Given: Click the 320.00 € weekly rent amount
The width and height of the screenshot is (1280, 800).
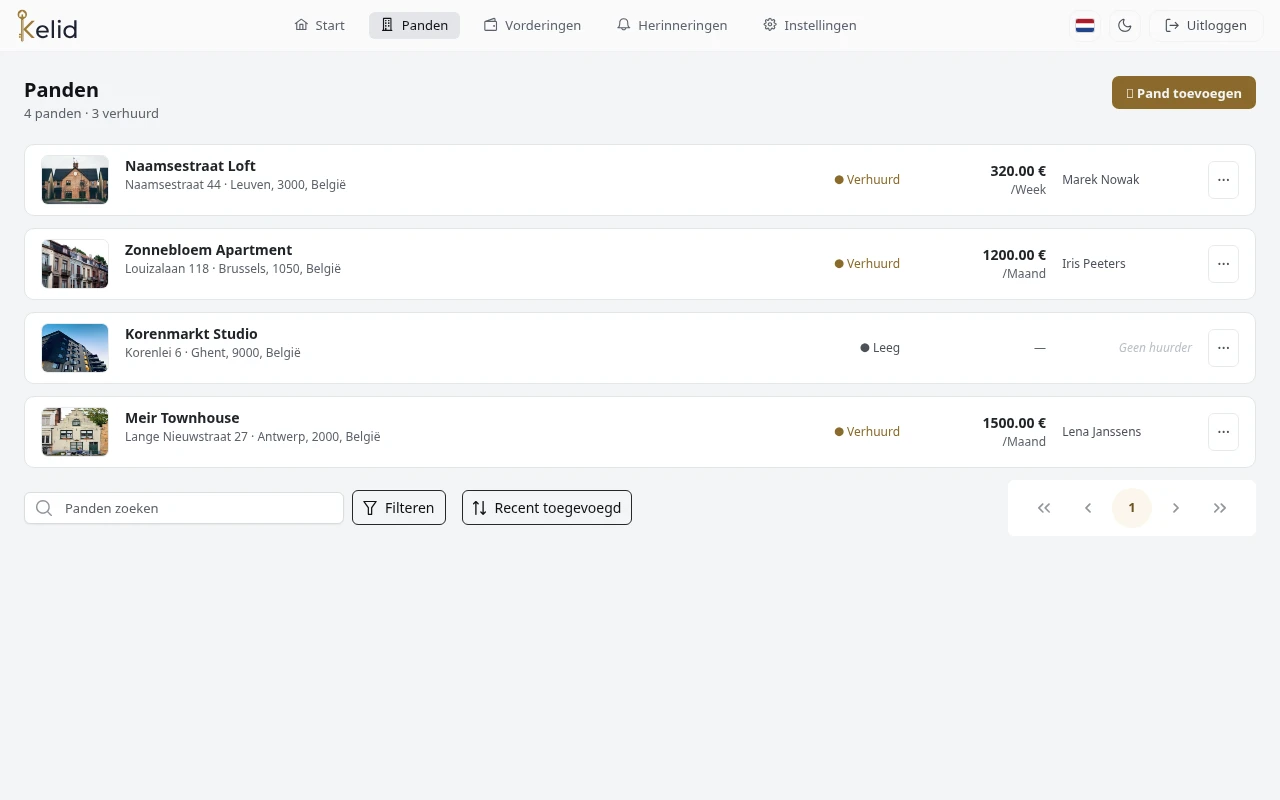Looking at the screenshot, I should coord(1018,171).
